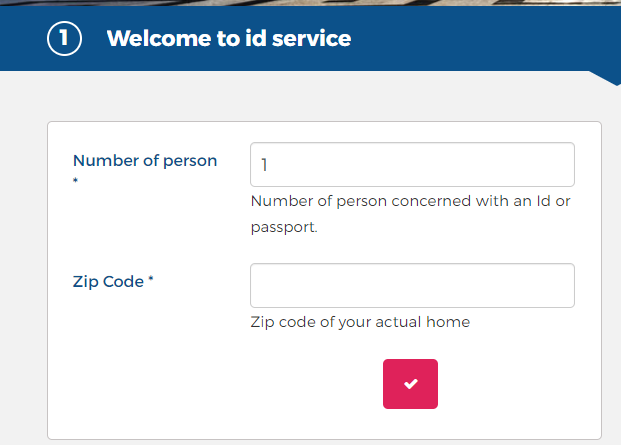Screen dimensions: 621x445
Task: Click the required asterisk beside Zip Code
Action: pyautogui.click(x=151, y=278)
